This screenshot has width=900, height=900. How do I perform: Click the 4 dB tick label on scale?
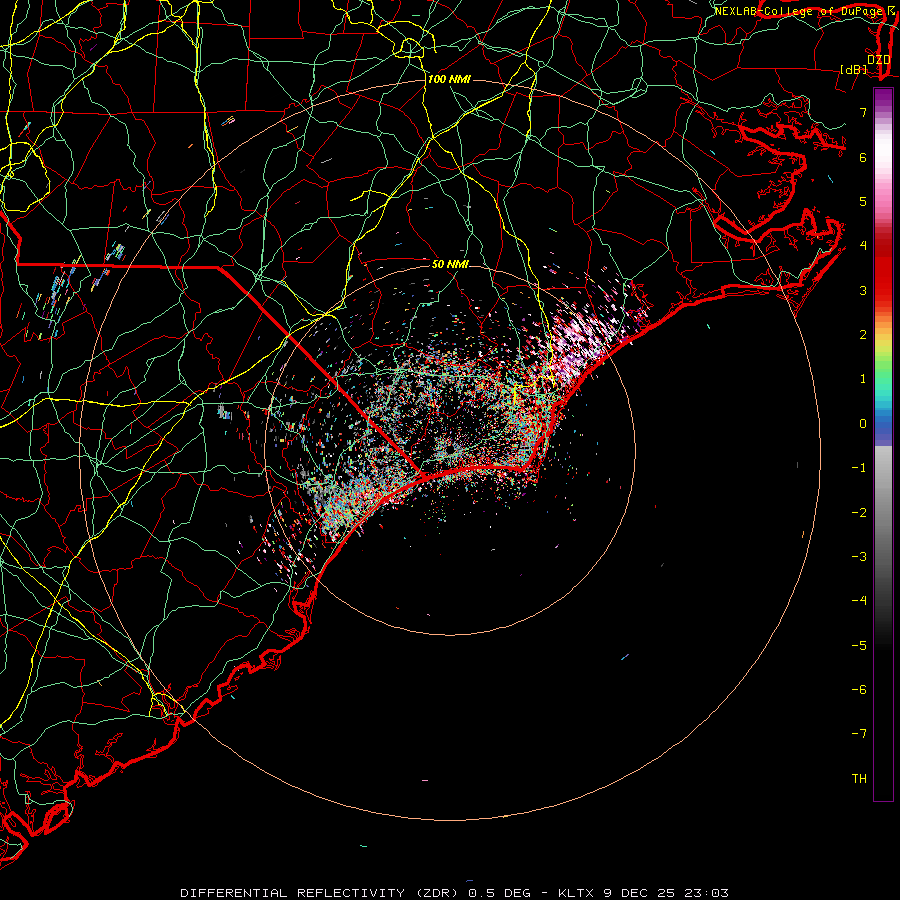863,246
